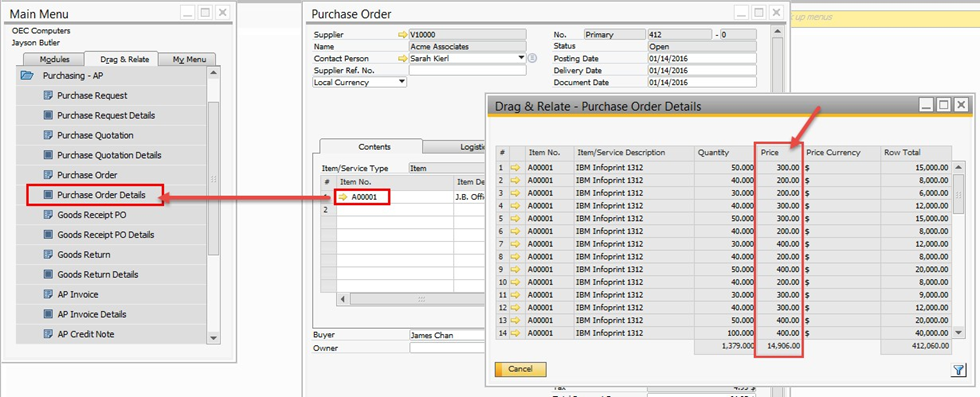This screenshot has height=397, width=980.
Task: Click the Item/Service Description column header
Action: click(634, 153)
